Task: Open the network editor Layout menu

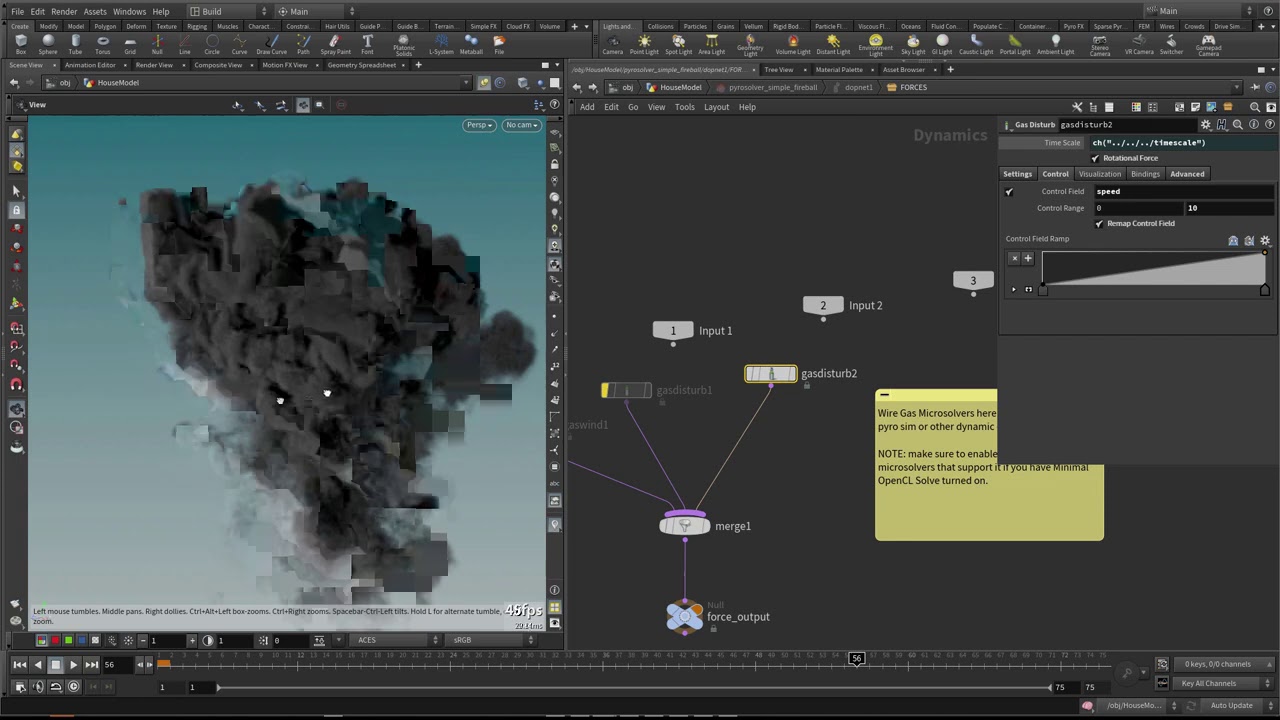Action: coord(716,107)
